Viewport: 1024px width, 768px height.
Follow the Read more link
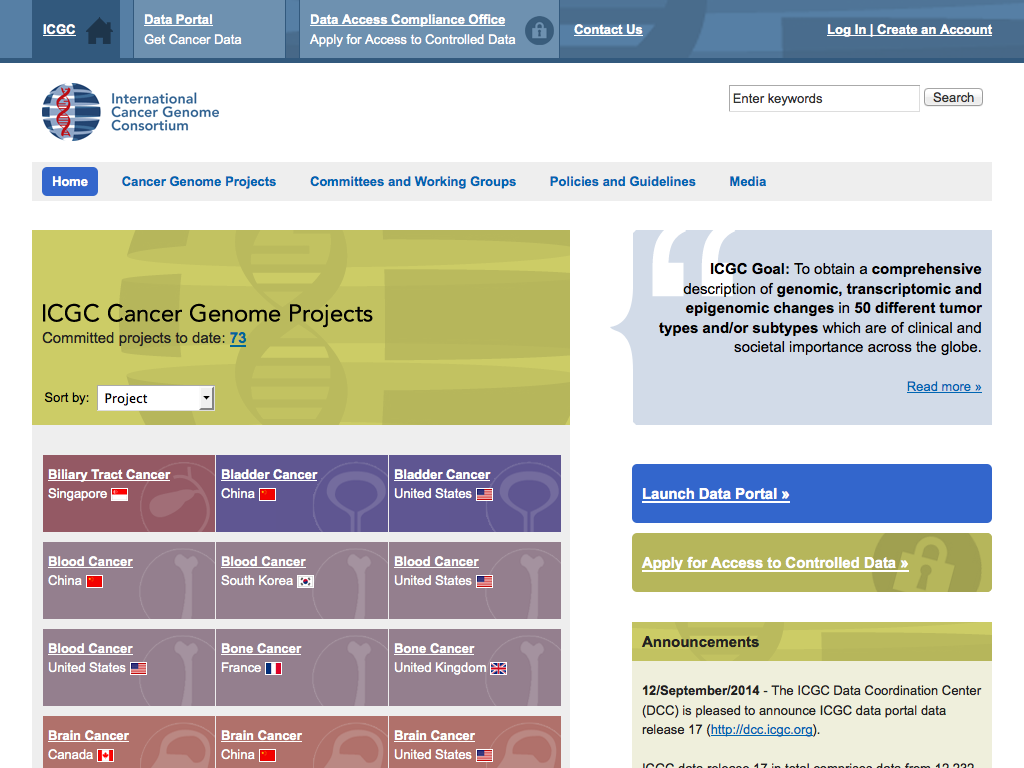944,387
